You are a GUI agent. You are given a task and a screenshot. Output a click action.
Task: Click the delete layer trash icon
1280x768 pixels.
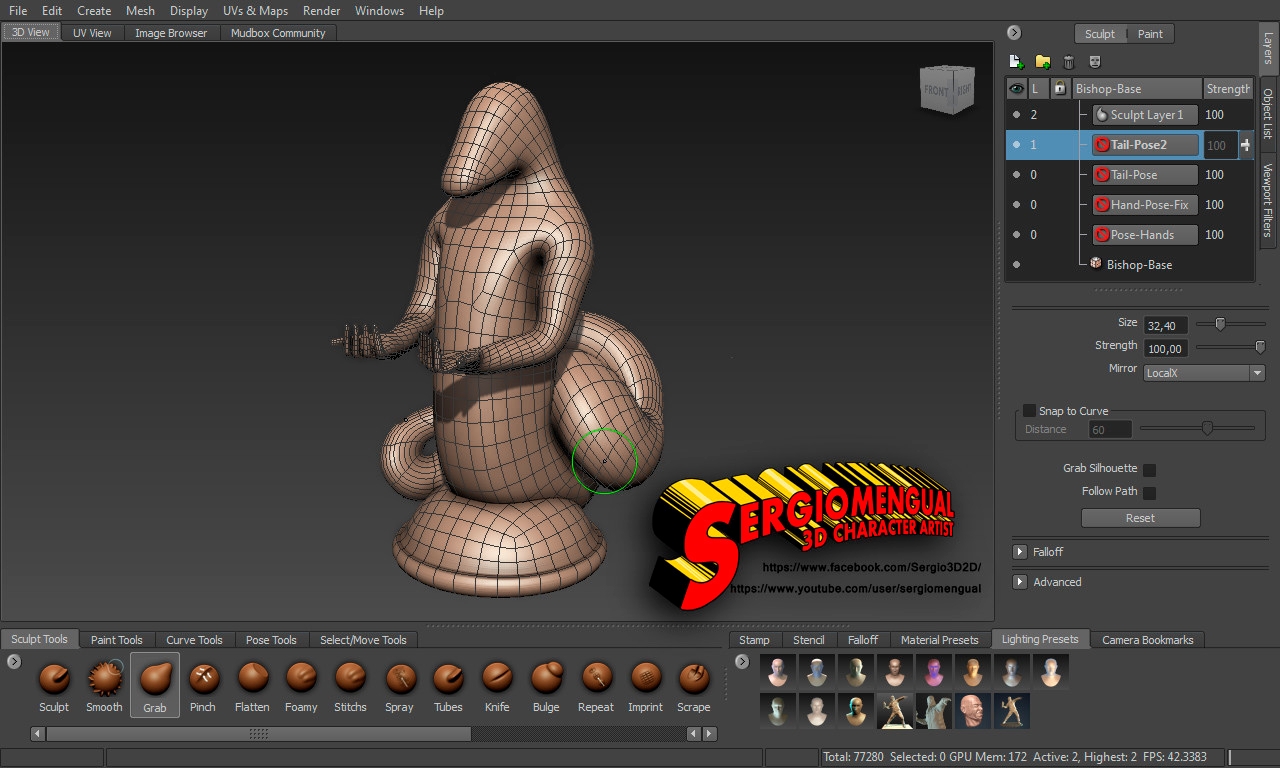pos(1069,62)
